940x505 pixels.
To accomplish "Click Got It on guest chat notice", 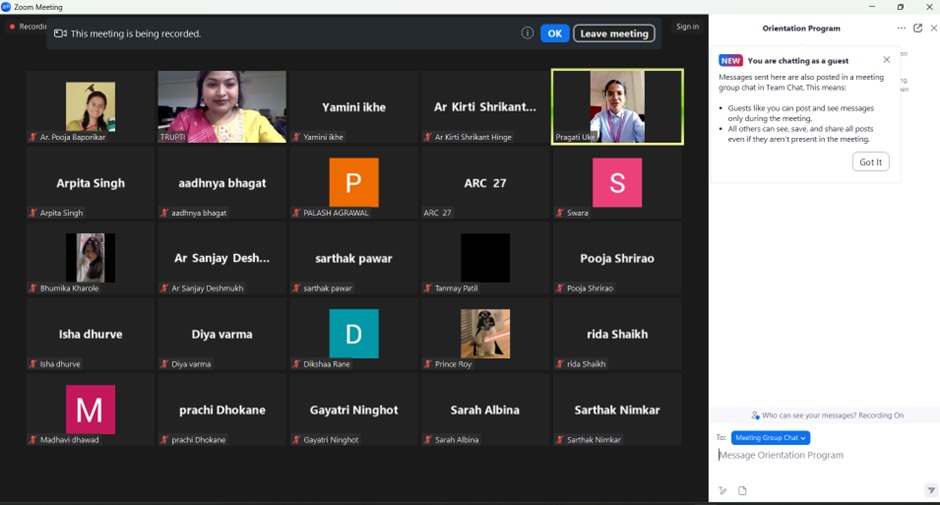I will (870, 162).
